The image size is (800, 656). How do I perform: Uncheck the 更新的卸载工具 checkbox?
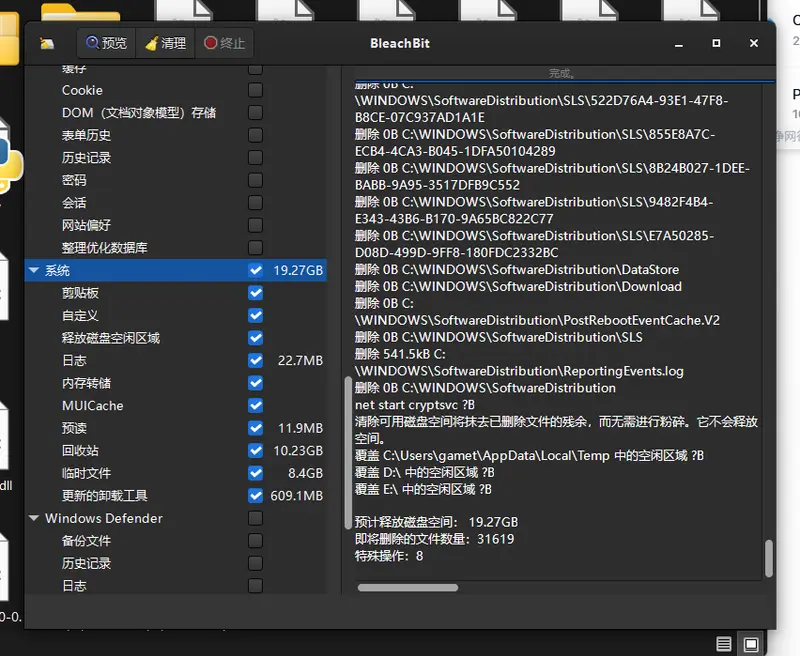[x=256, y=495]
